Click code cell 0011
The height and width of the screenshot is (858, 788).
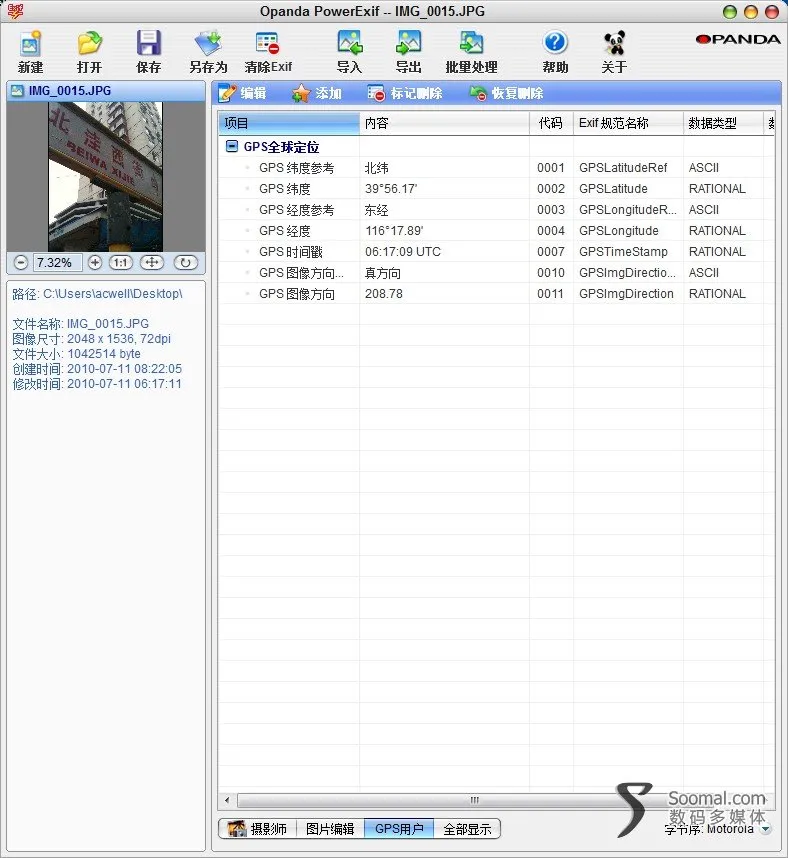click(551, 294)
